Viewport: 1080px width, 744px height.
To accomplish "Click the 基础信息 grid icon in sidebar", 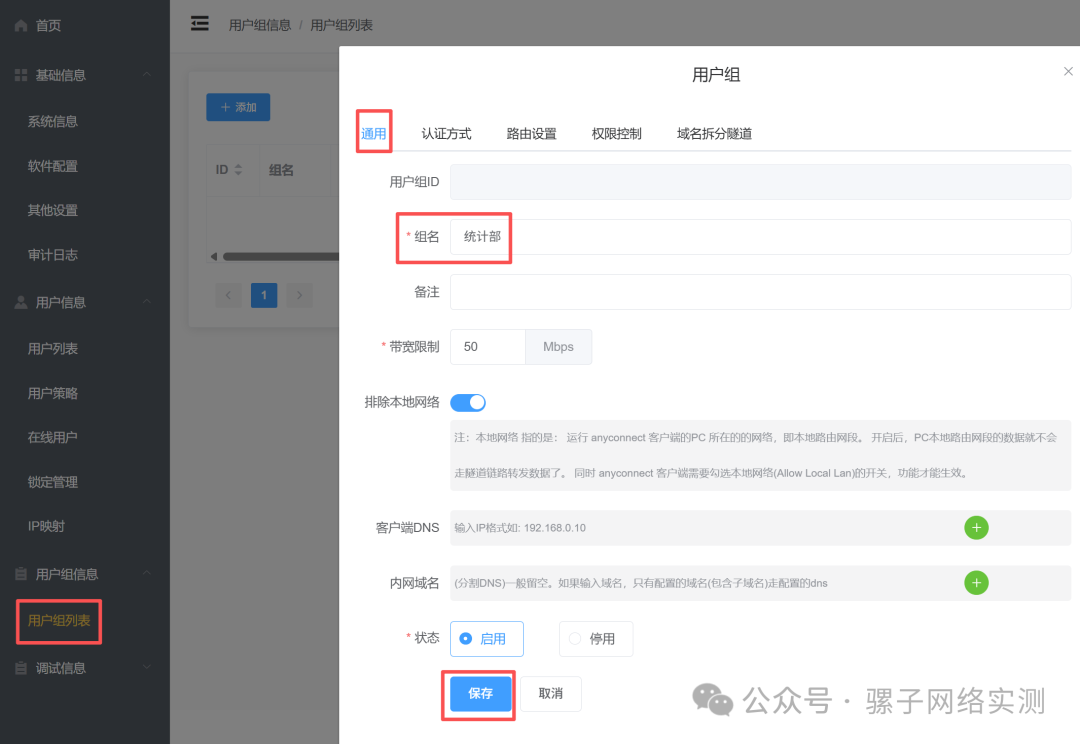I will pyautogui.click(x=22, y=74).
